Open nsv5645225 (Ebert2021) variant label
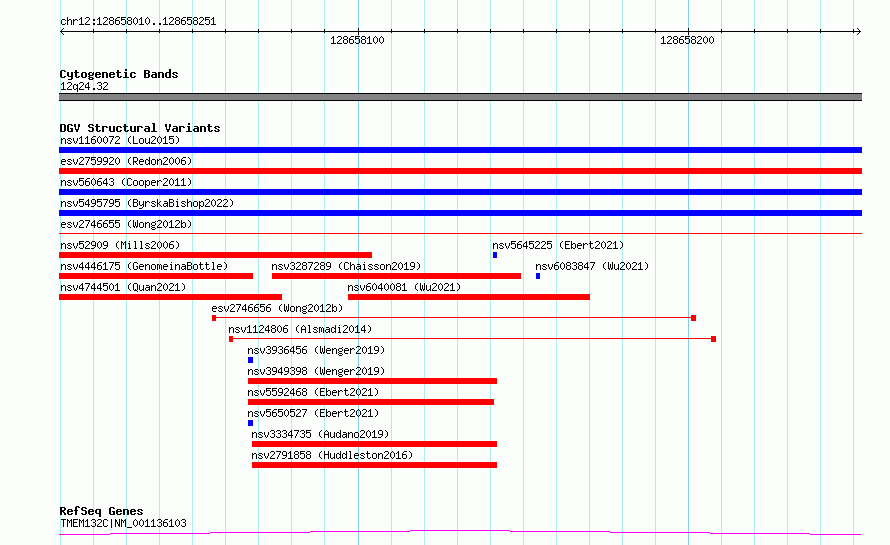Image resolution: width=890 pixels, height=545 pixels. coord(558,245)
